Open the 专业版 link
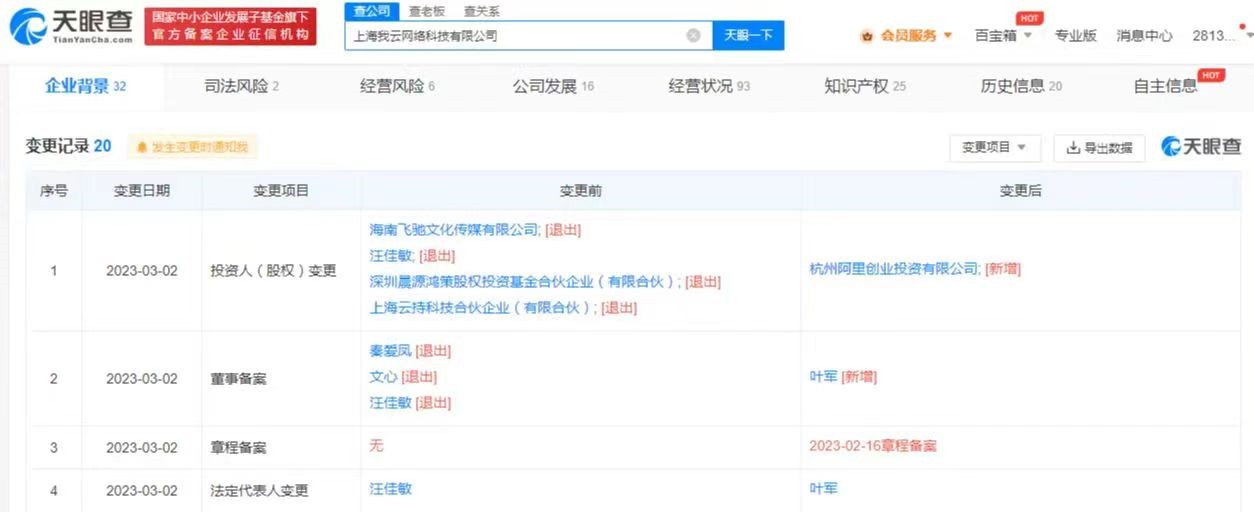 1075,36
